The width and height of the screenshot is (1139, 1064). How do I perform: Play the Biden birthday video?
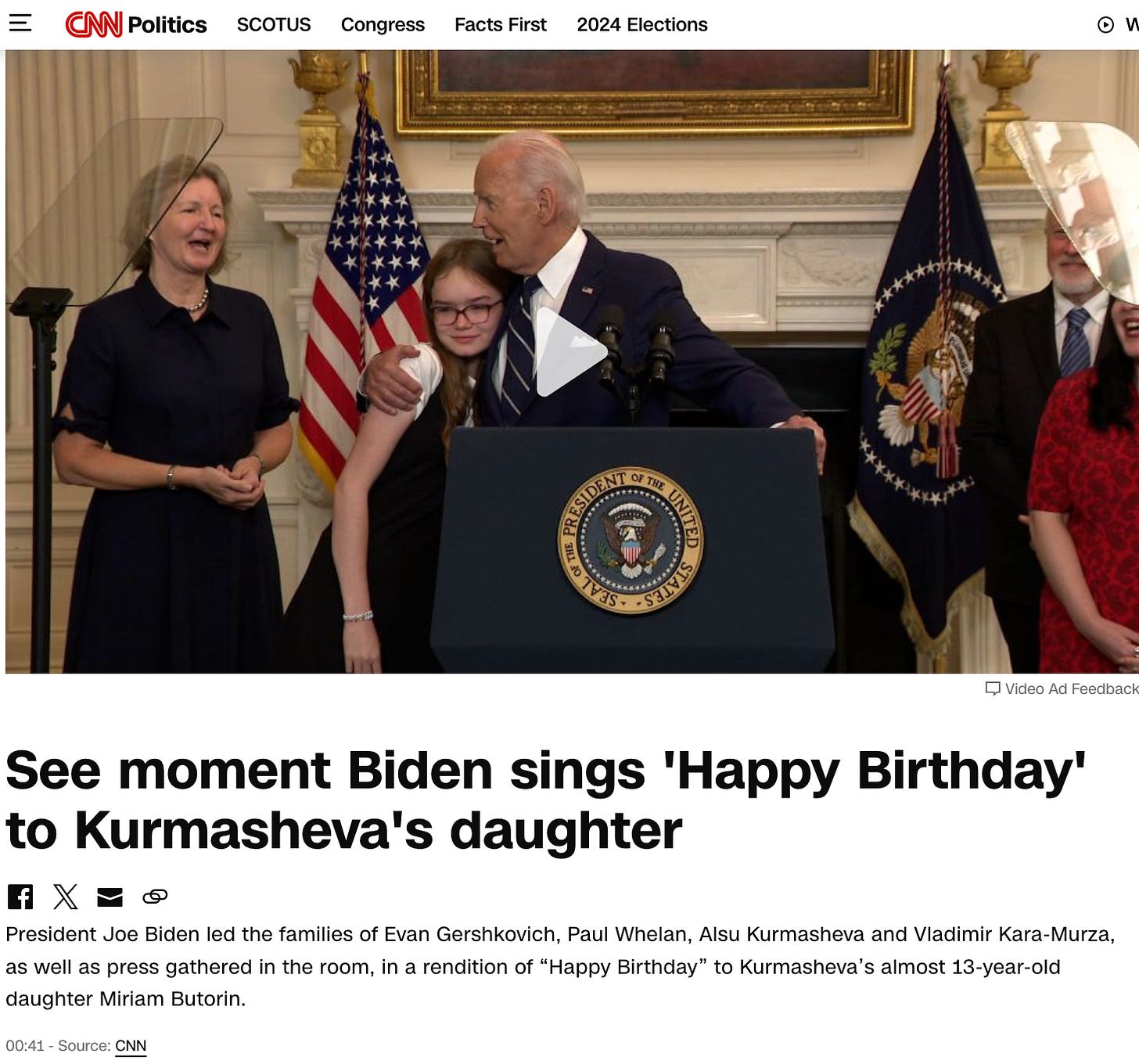572,351
